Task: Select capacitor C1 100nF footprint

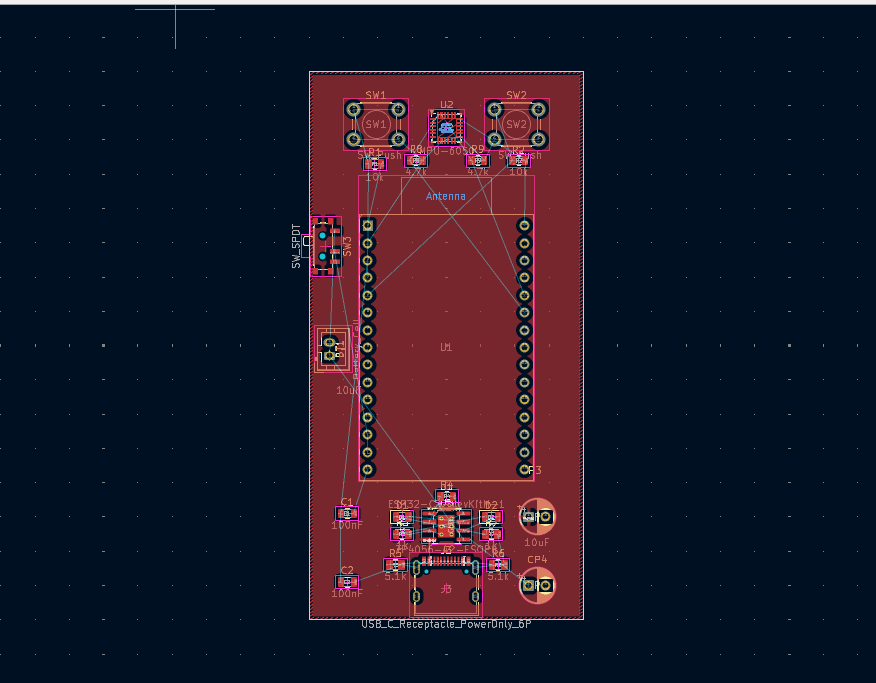Action: pos(347,514)
